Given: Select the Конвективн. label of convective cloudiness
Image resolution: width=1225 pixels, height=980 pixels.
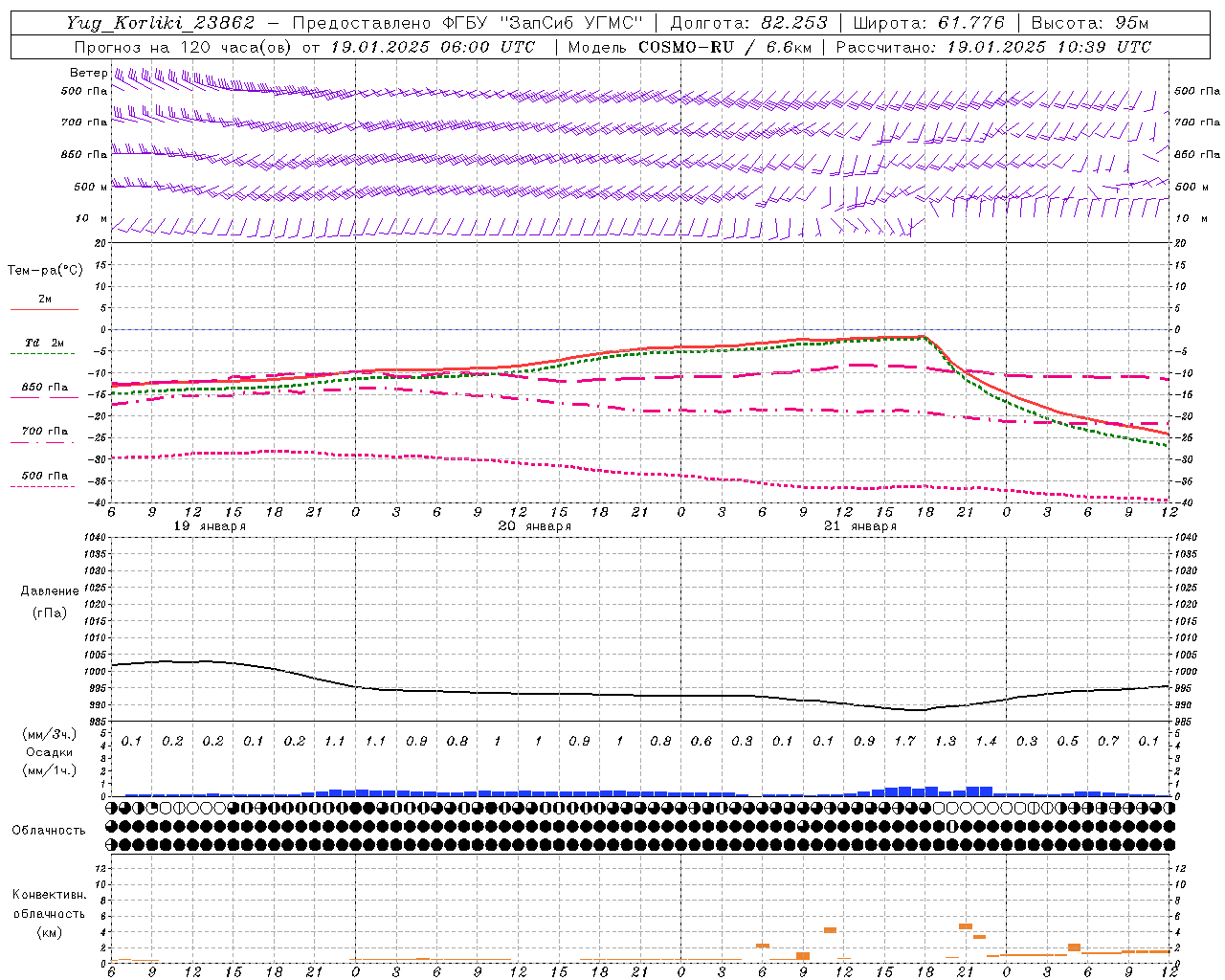Looking at the screenshot, I should [50, 895].
